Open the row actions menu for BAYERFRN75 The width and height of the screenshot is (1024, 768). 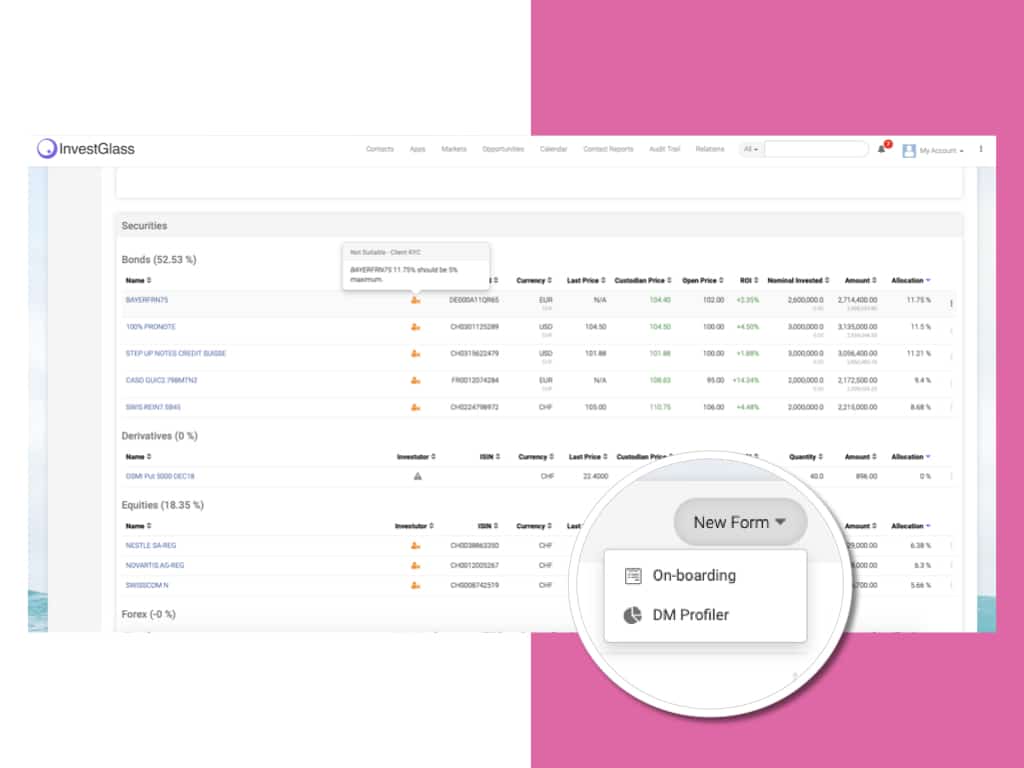coord(951,303)
